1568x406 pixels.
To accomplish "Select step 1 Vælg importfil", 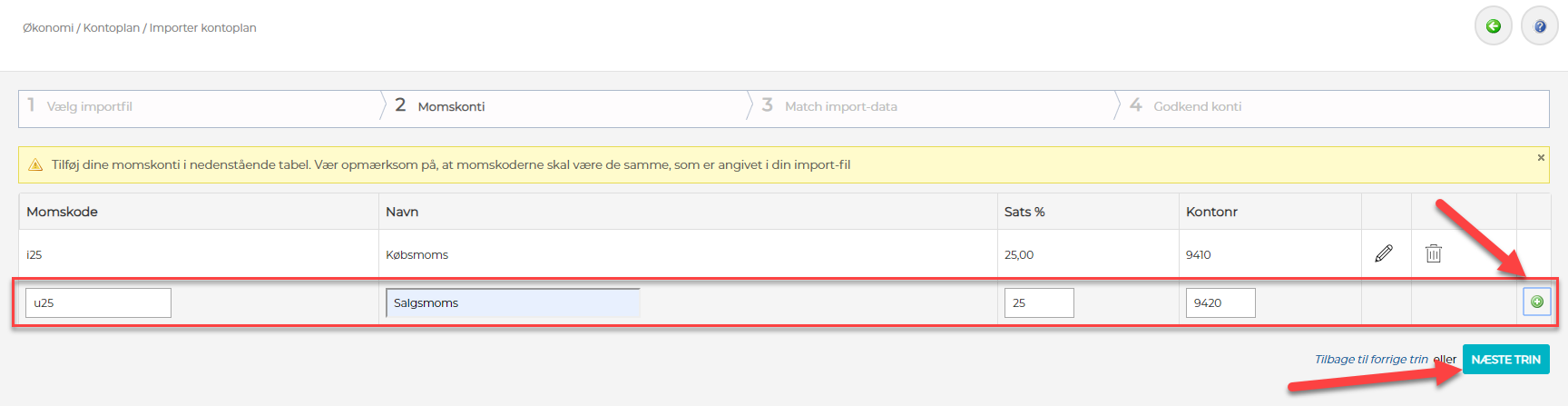I will (89, 106).
